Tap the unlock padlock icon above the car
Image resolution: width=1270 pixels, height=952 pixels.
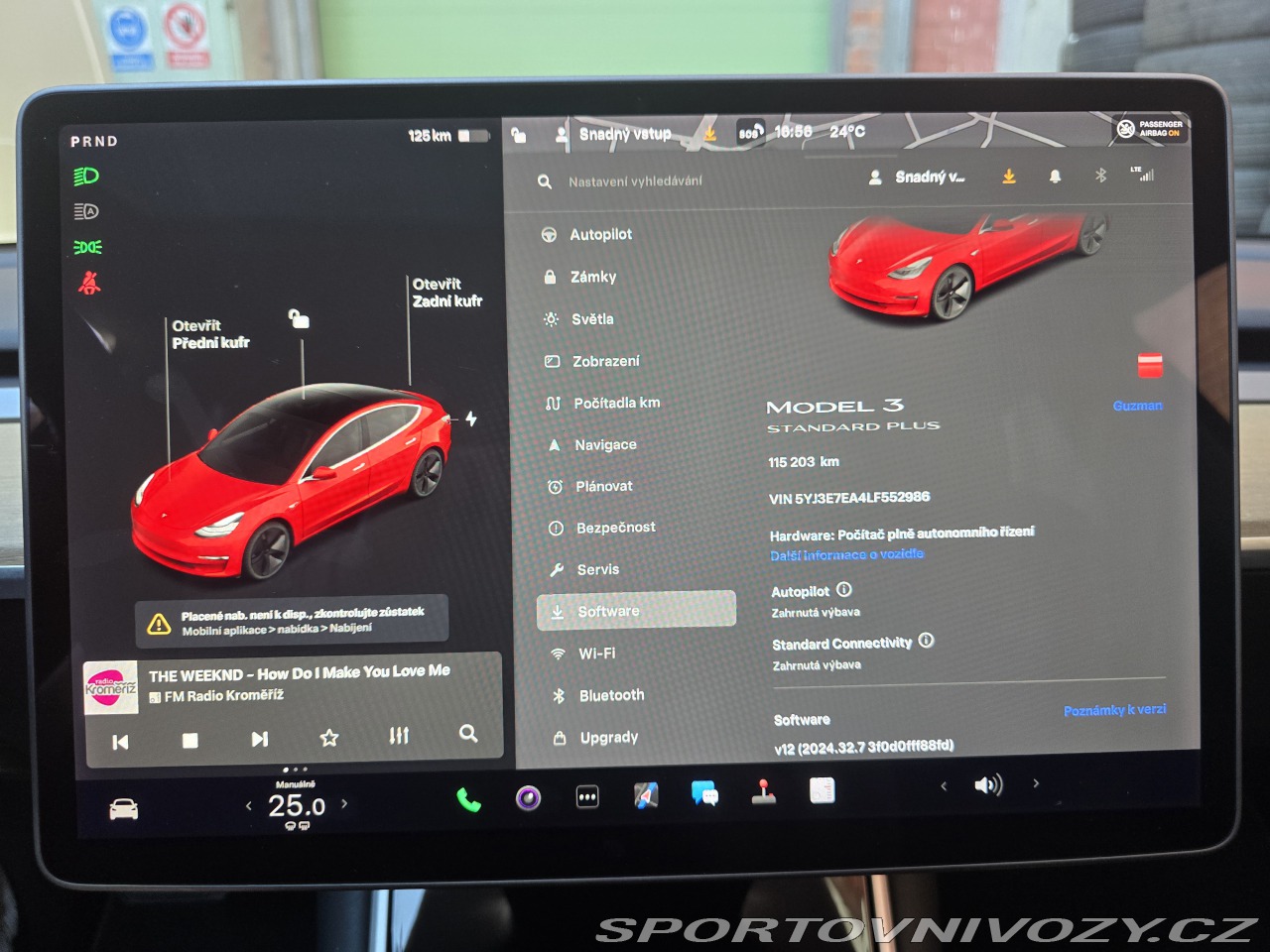tap(299, 318)
